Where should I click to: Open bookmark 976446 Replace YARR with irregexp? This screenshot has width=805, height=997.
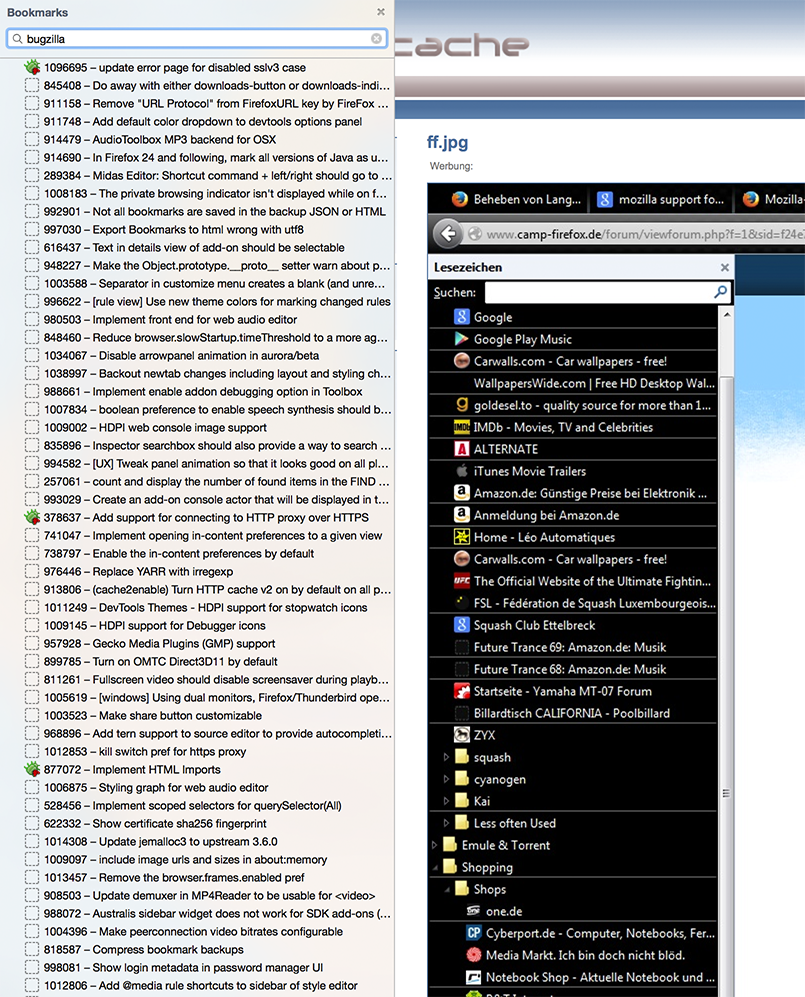[138, 571]
